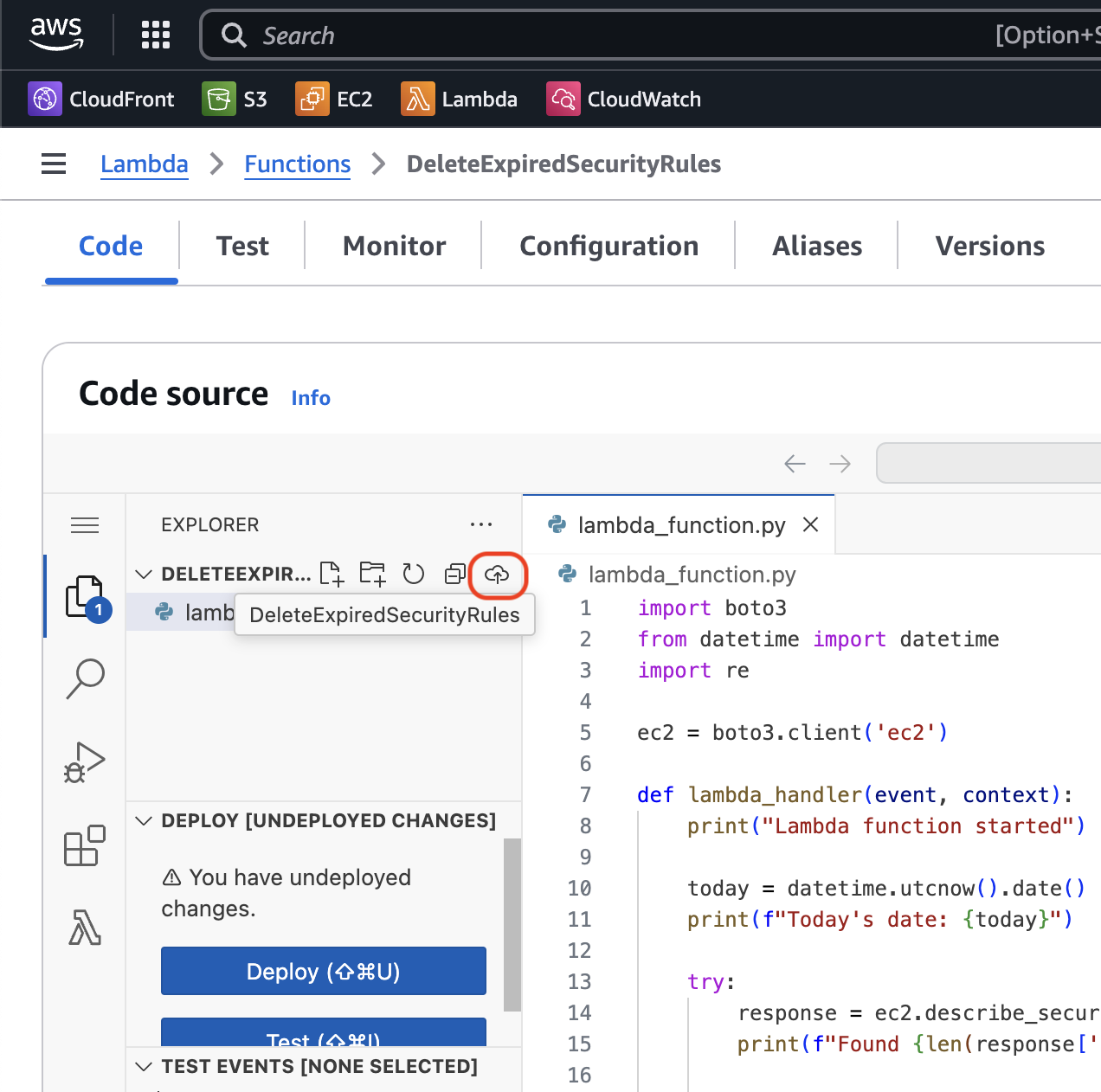Navigate forward in the editor
This screenshot has width=1101, height=1092.
point(840,464)
